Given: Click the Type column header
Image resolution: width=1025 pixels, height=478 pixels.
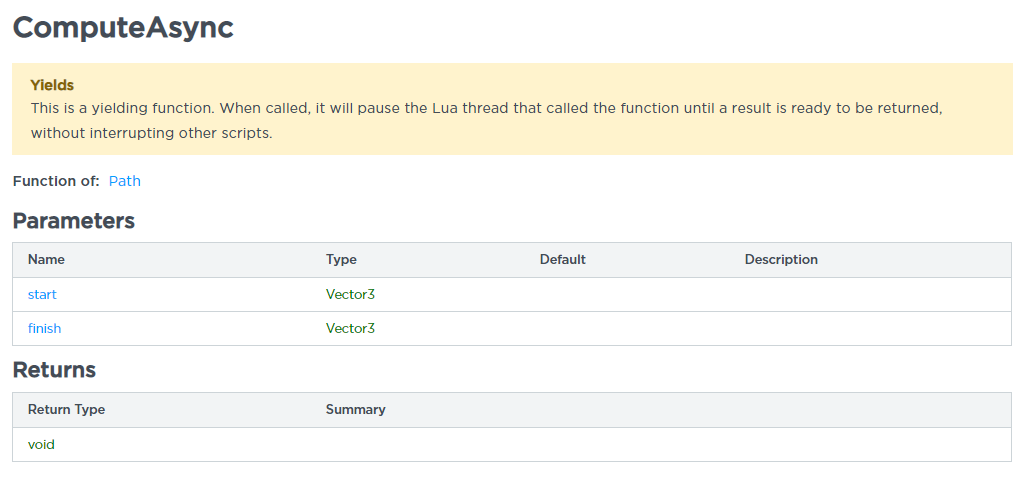Looking at the screenshot, I should [x=341, y=259].
